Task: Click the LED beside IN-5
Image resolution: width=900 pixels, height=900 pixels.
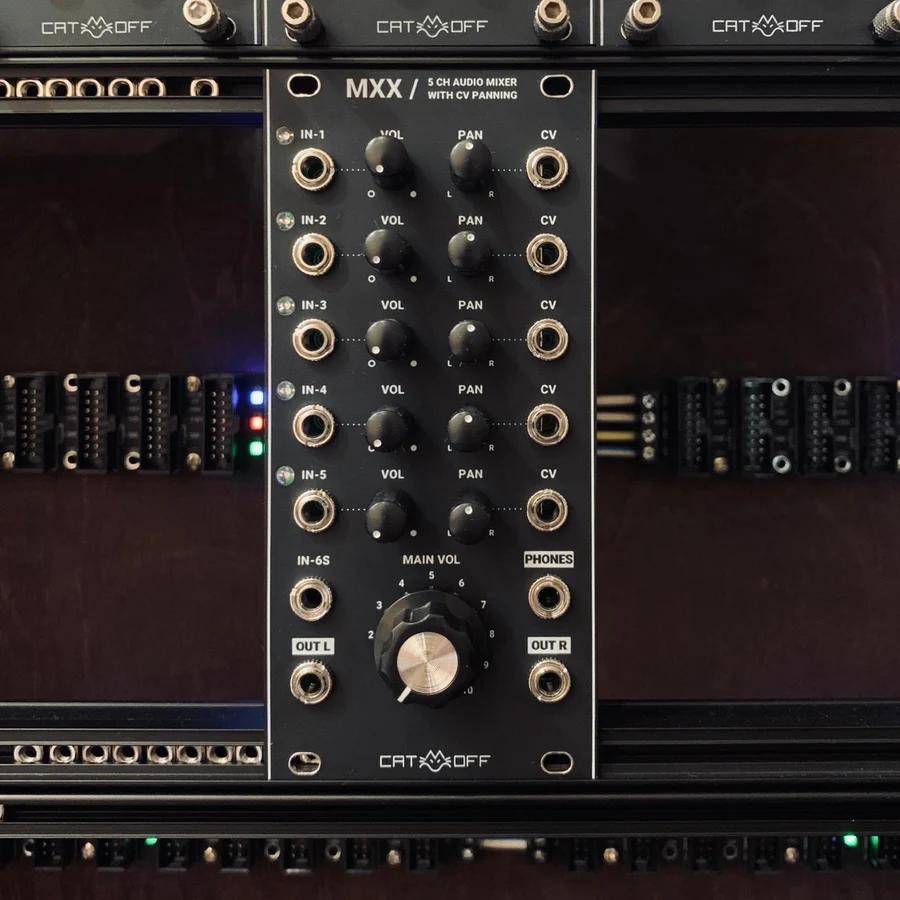Action: (x=285, y=476)
